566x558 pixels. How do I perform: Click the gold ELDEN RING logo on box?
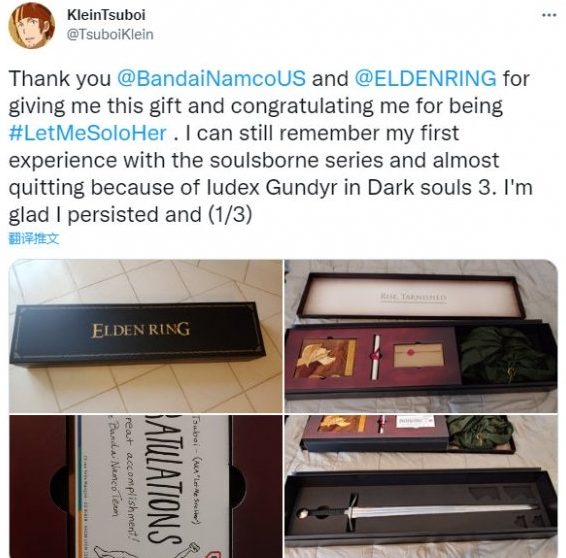coord(141,330)
